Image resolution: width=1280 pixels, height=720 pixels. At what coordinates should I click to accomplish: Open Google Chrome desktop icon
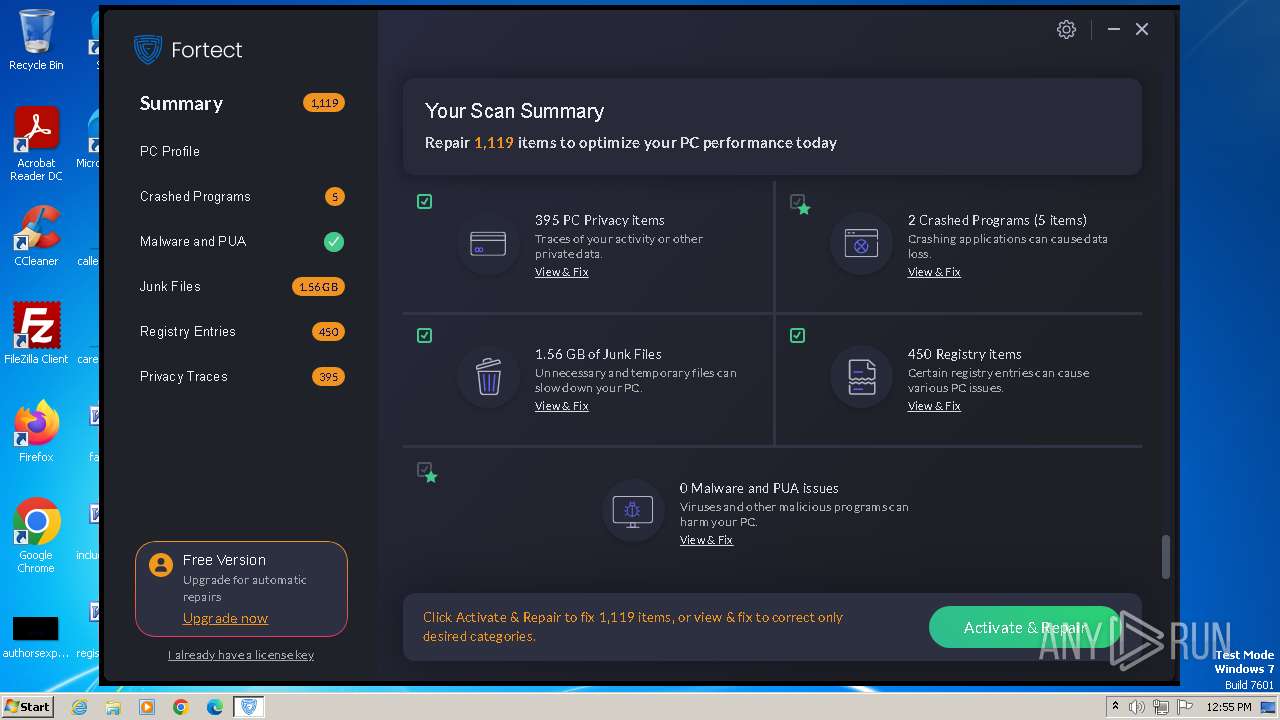click(36, 536)
